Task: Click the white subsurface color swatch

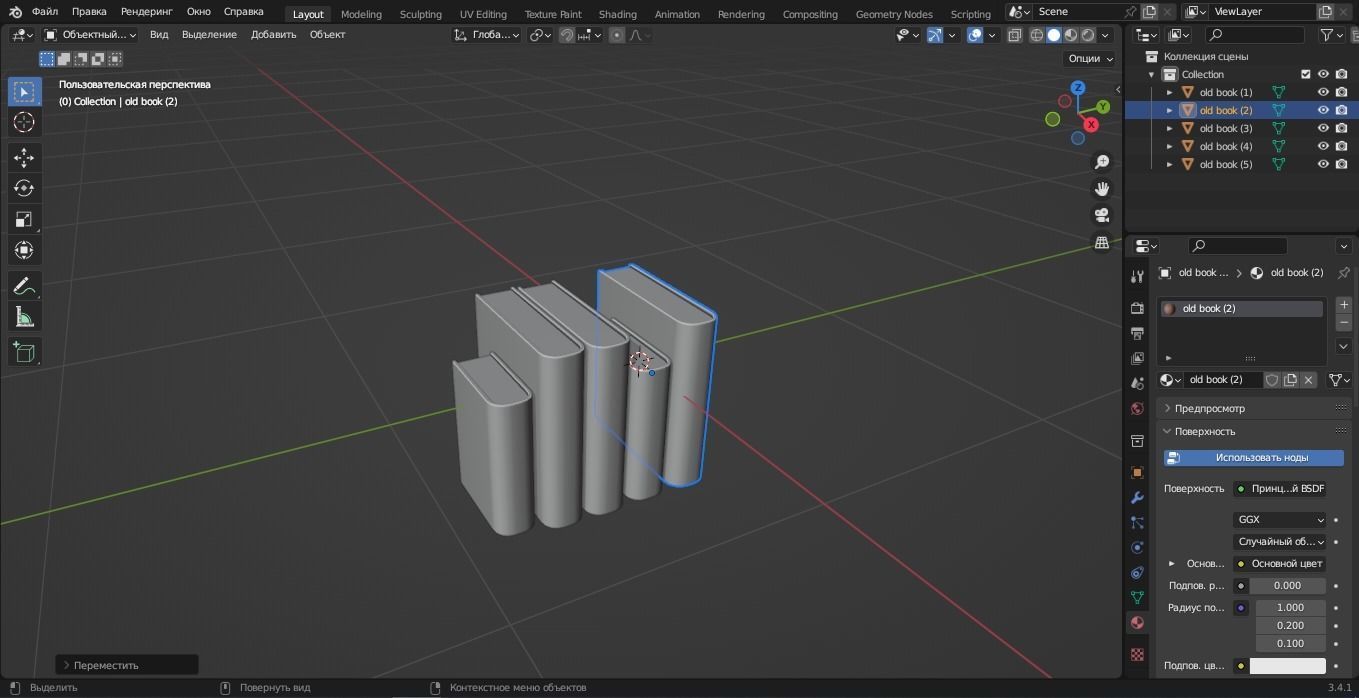Action: (1287, 666)
